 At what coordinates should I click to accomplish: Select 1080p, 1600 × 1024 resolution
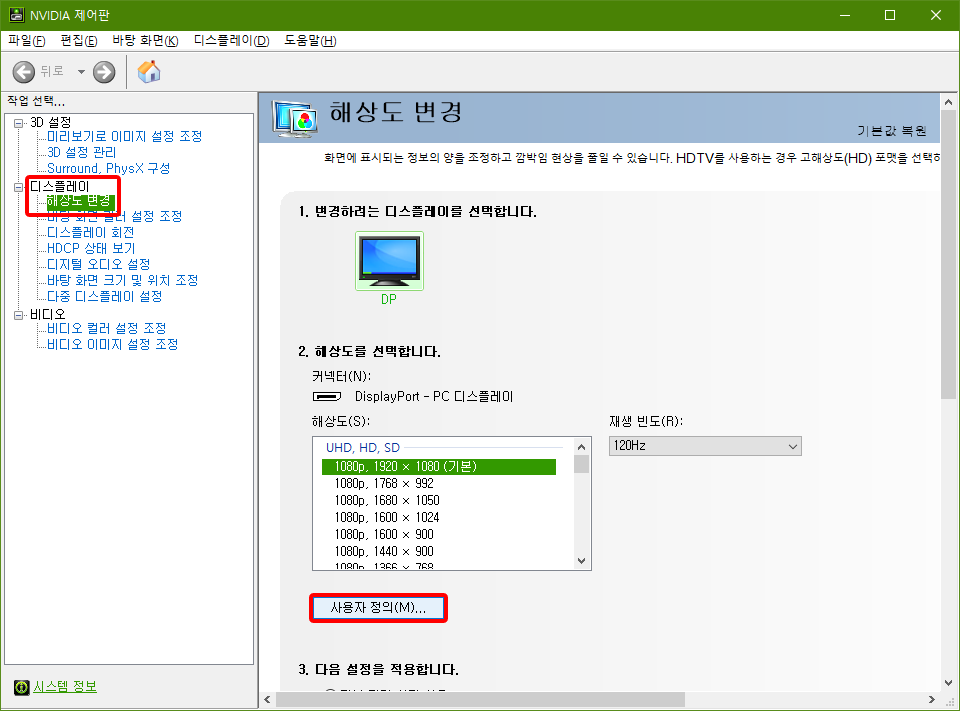tap(387, 517)
